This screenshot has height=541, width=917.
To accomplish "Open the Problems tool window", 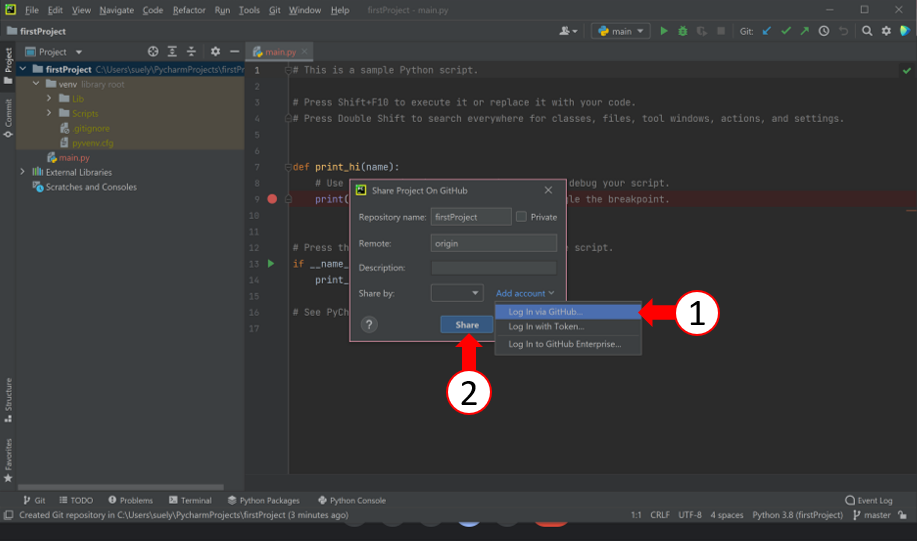I will (130, 500).
